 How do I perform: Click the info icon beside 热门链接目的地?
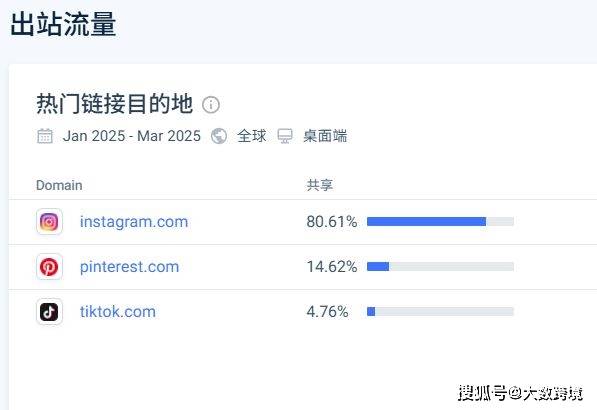211,105
